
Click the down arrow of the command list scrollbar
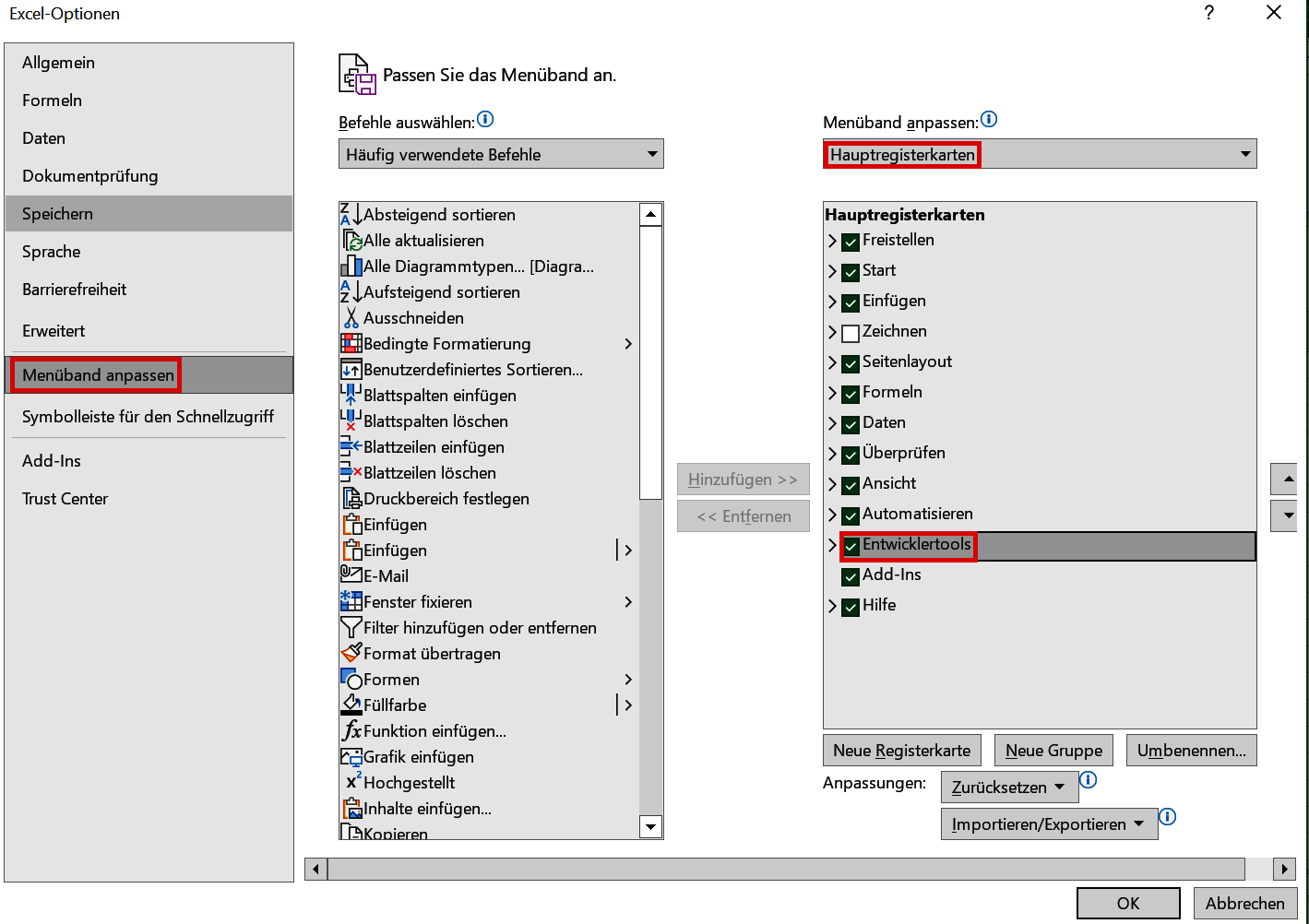pyautogui.click(x=651, y=826)
